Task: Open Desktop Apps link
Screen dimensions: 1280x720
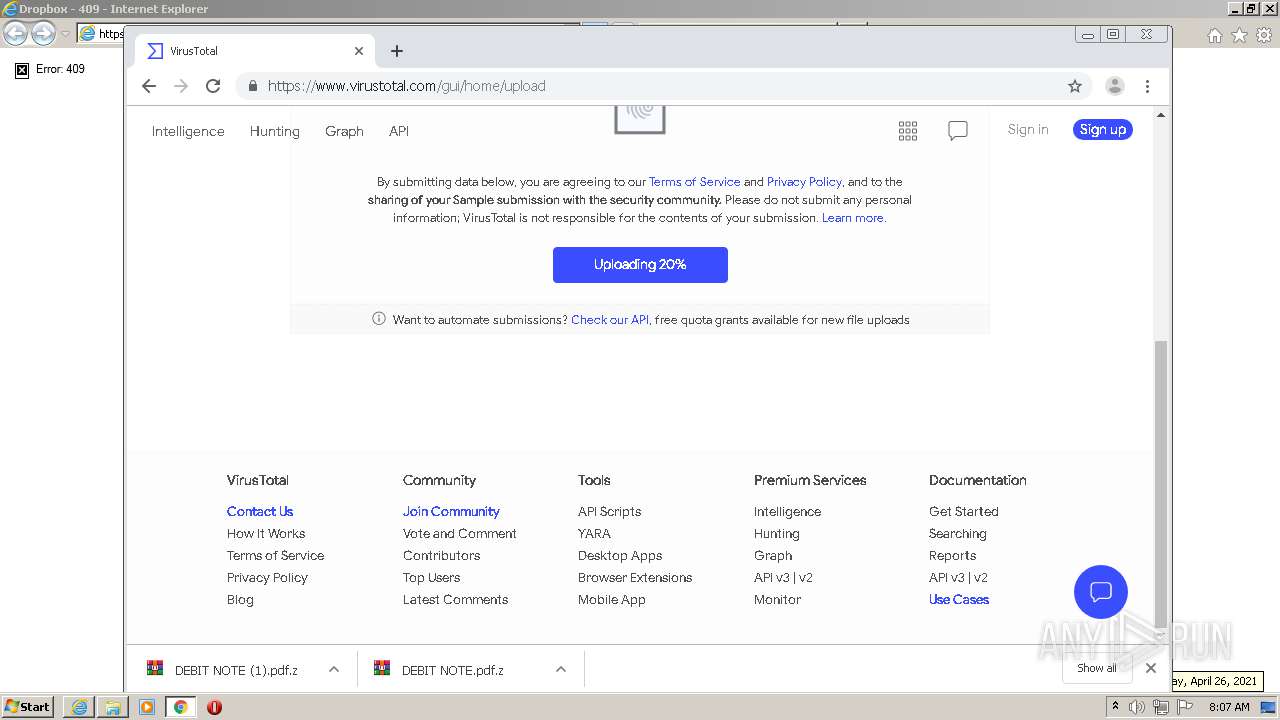Action: (620, 555)
